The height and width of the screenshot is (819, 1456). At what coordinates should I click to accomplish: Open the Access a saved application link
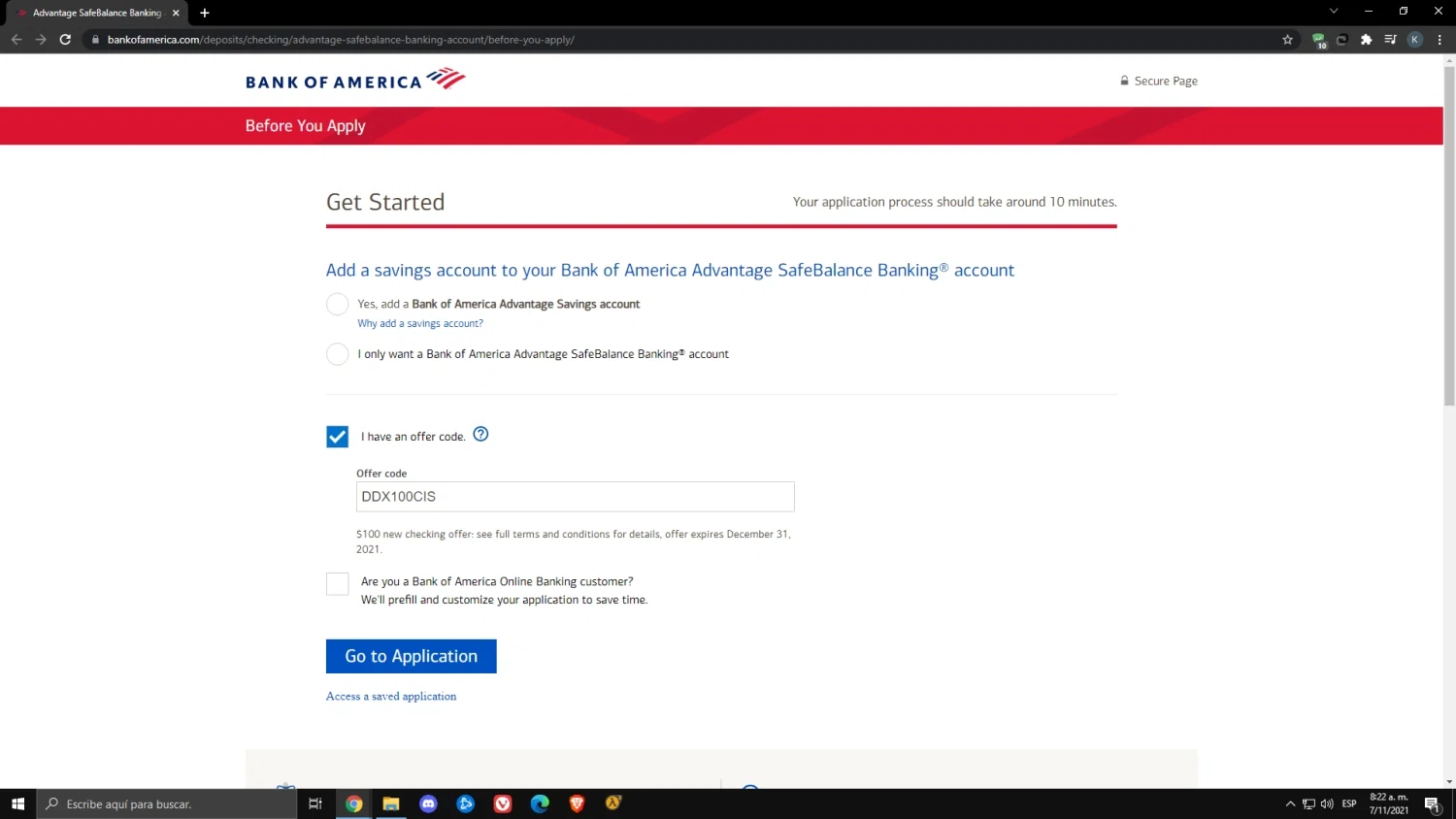(x=391, y=696)
